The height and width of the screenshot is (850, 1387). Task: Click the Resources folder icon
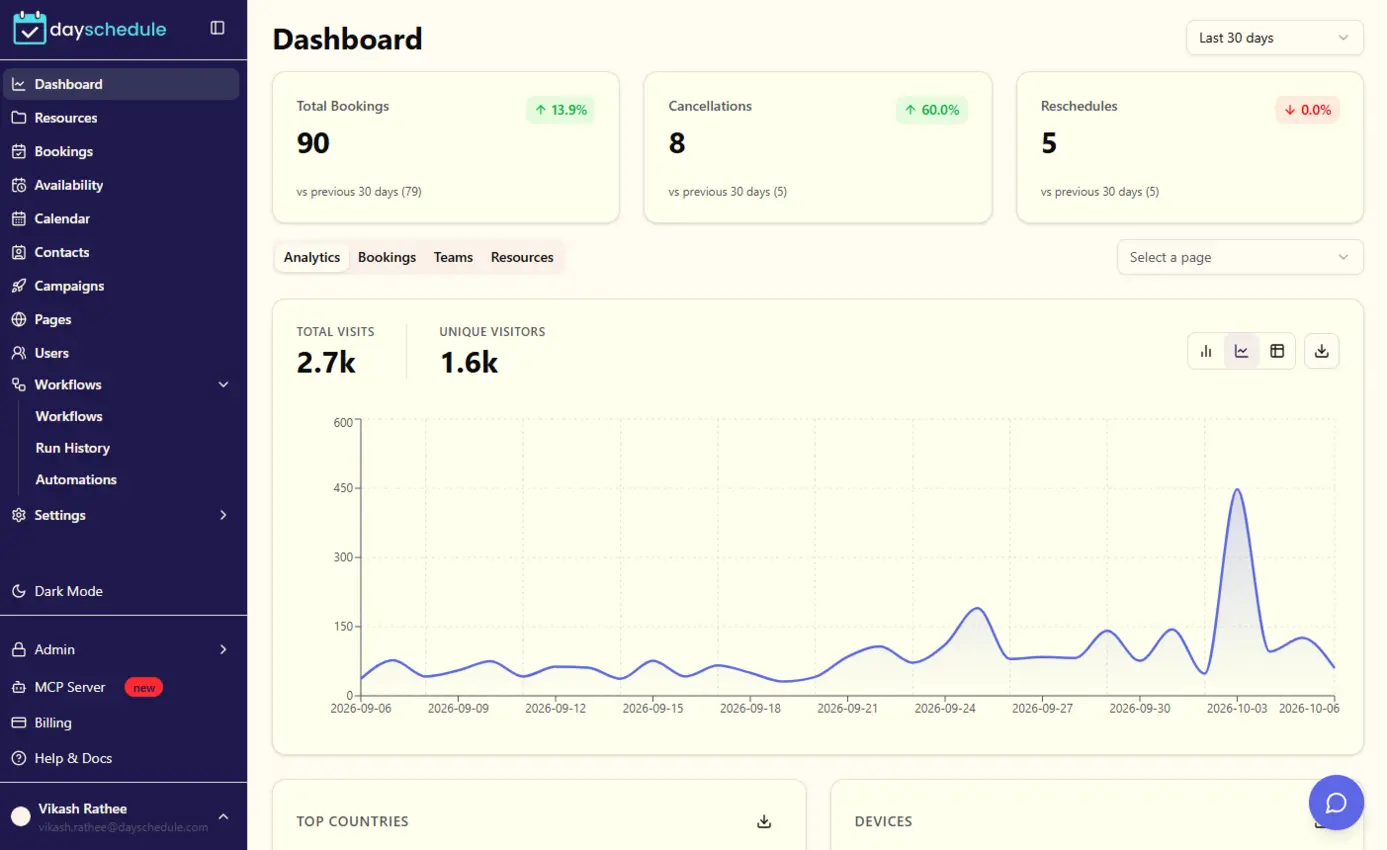tap(18, 118)
